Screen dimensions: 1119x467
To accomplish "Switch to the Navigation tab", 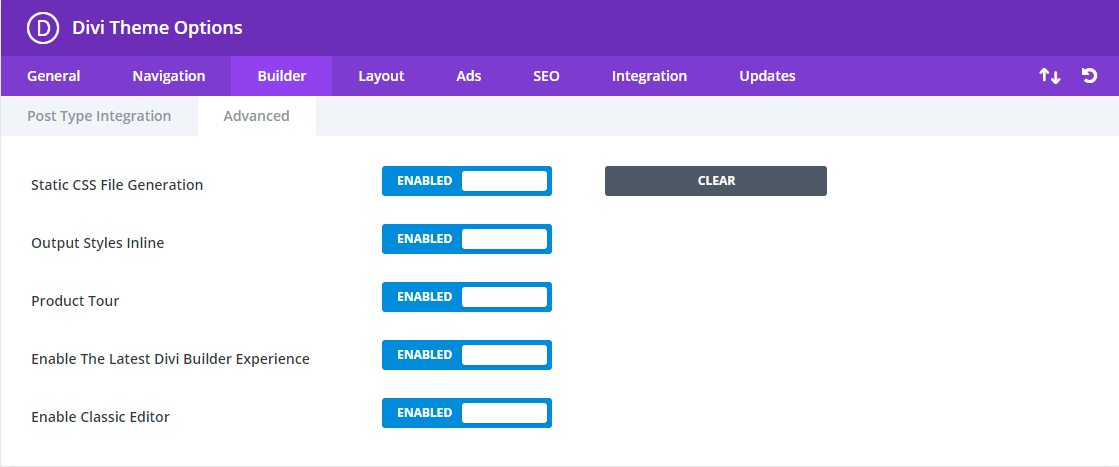I will coord(168,76).
